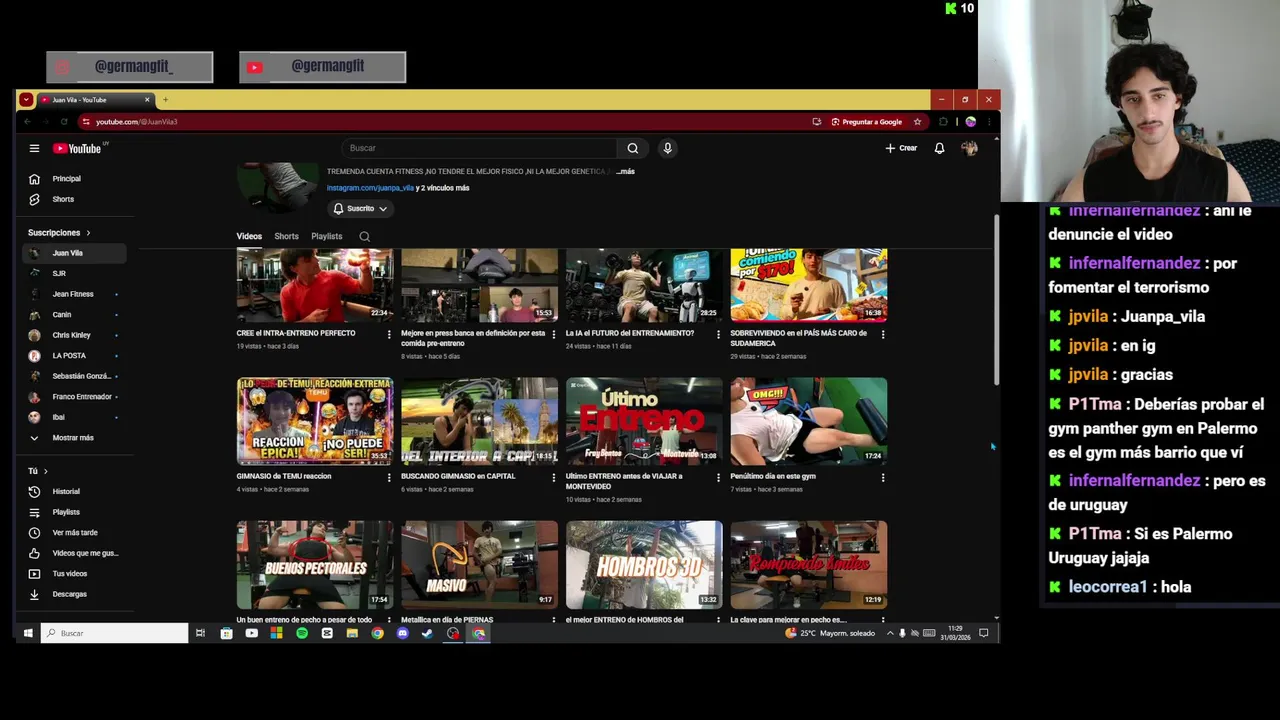Open Historial in the sidebar
Viewport: 1280px width, 720px height.
pos(75,492)
